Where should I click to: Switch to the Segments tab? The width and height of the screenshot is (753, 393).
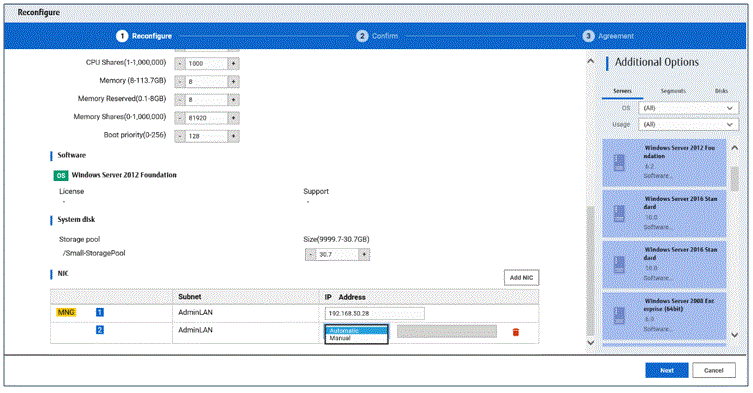673,91
